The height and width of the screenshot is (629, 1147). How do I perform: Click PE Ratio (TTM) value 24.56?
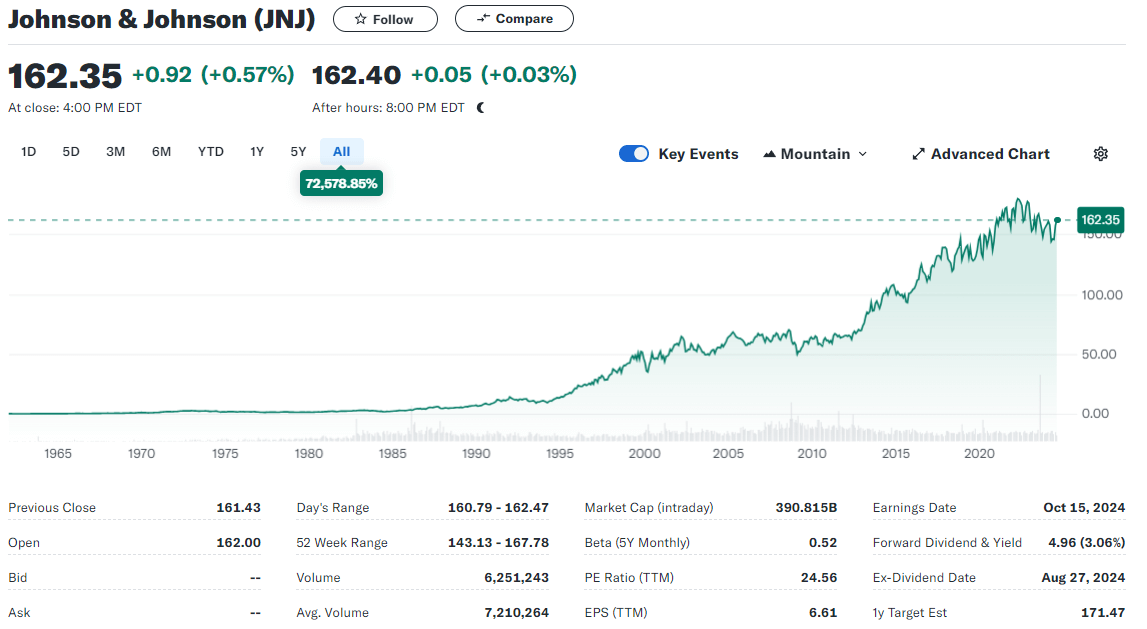pyautogui.click(x=819, y=578)
